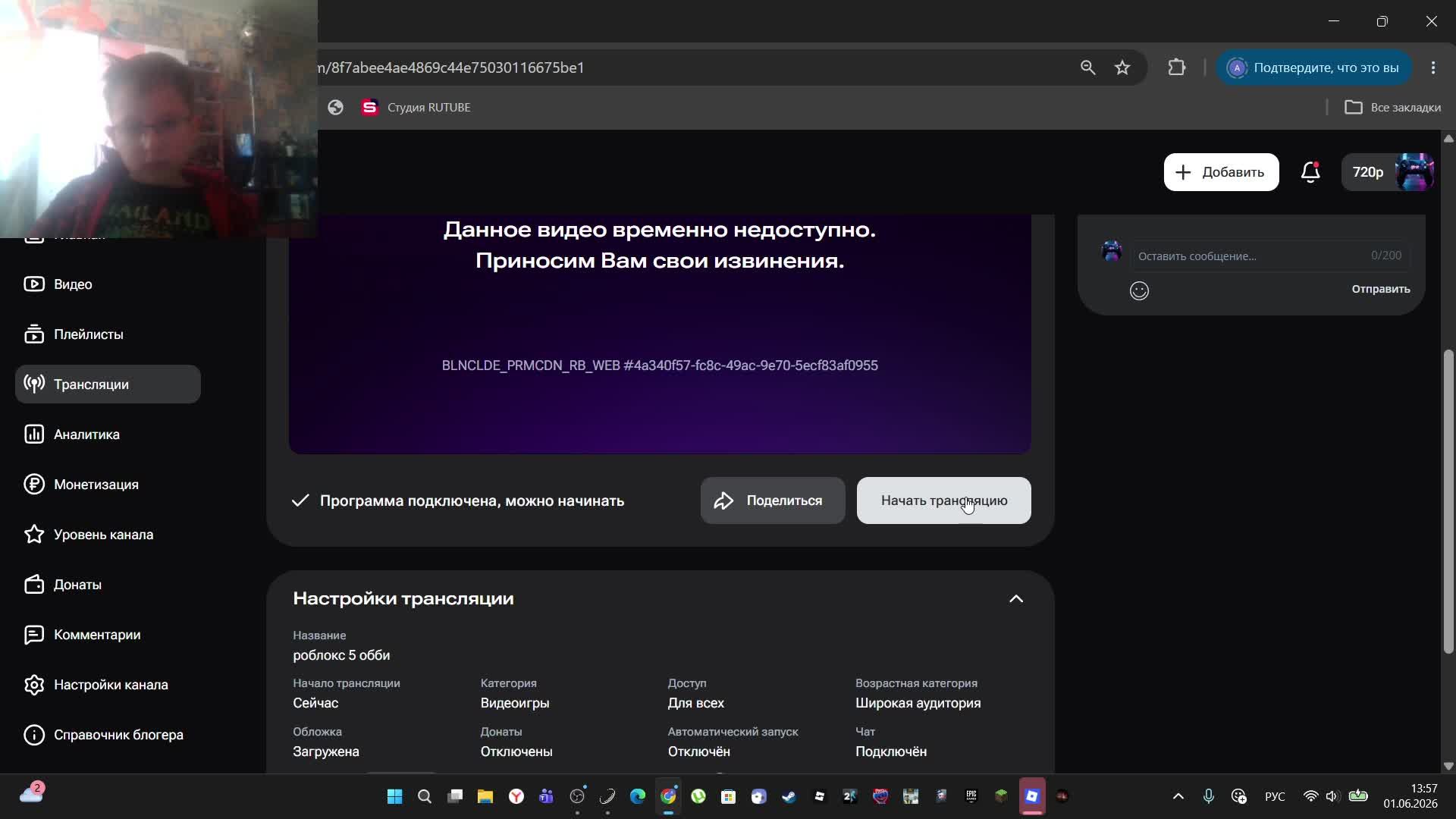The height and width of the screenshot is (819, 1456).
Task: Open clock and date 13:57
Action: pos(1410,796)
